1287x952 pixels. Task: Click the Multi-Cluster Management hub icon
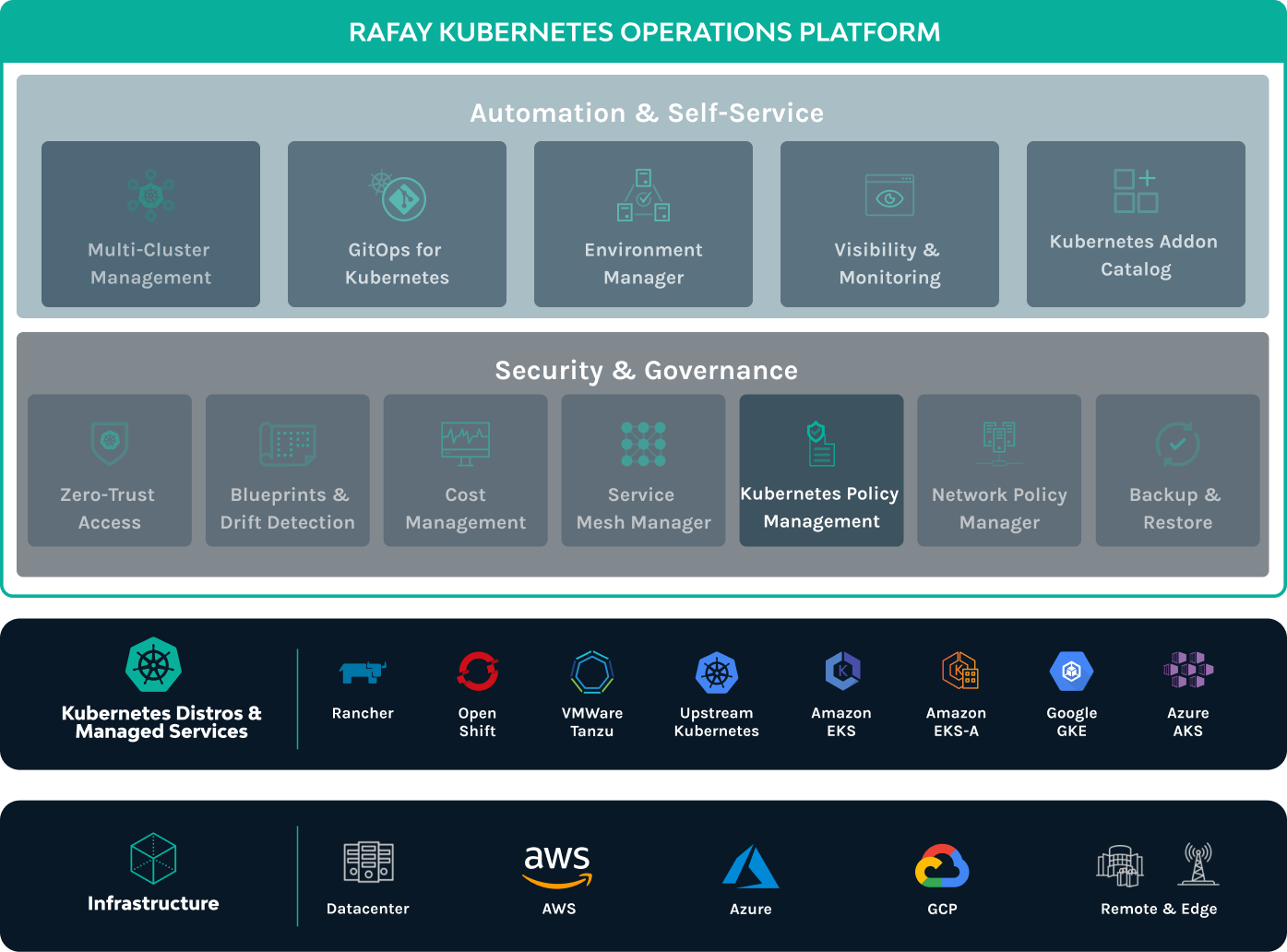(151, 195)
